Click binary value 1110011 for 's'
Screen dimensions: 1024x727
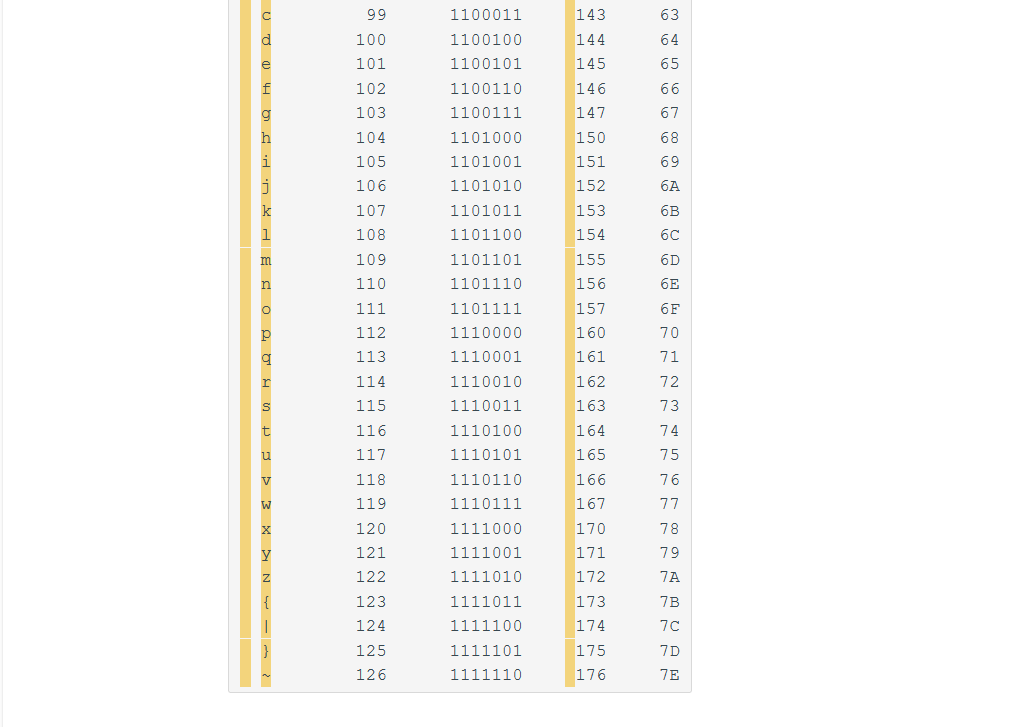pos(486,405)
